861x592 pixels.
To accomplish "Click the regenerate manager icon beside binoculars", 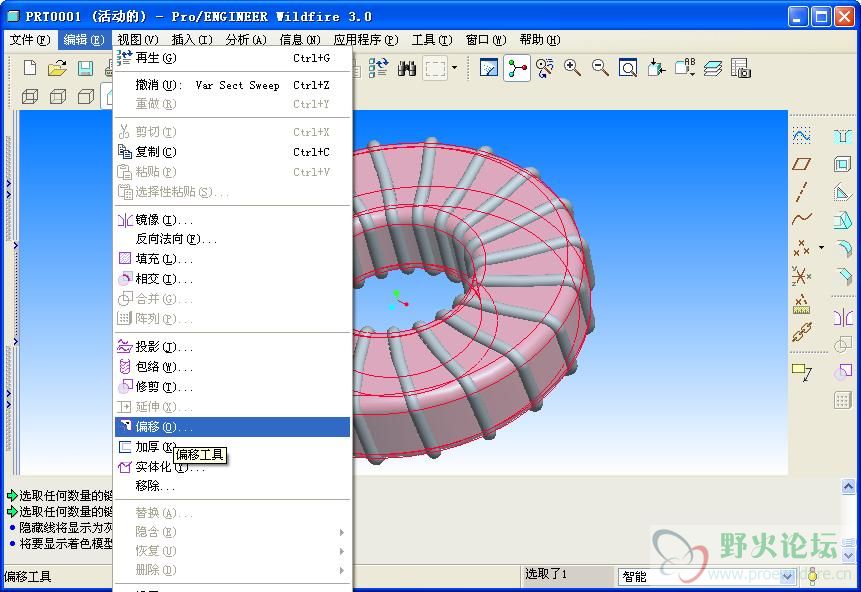I will tap(378, 69).
